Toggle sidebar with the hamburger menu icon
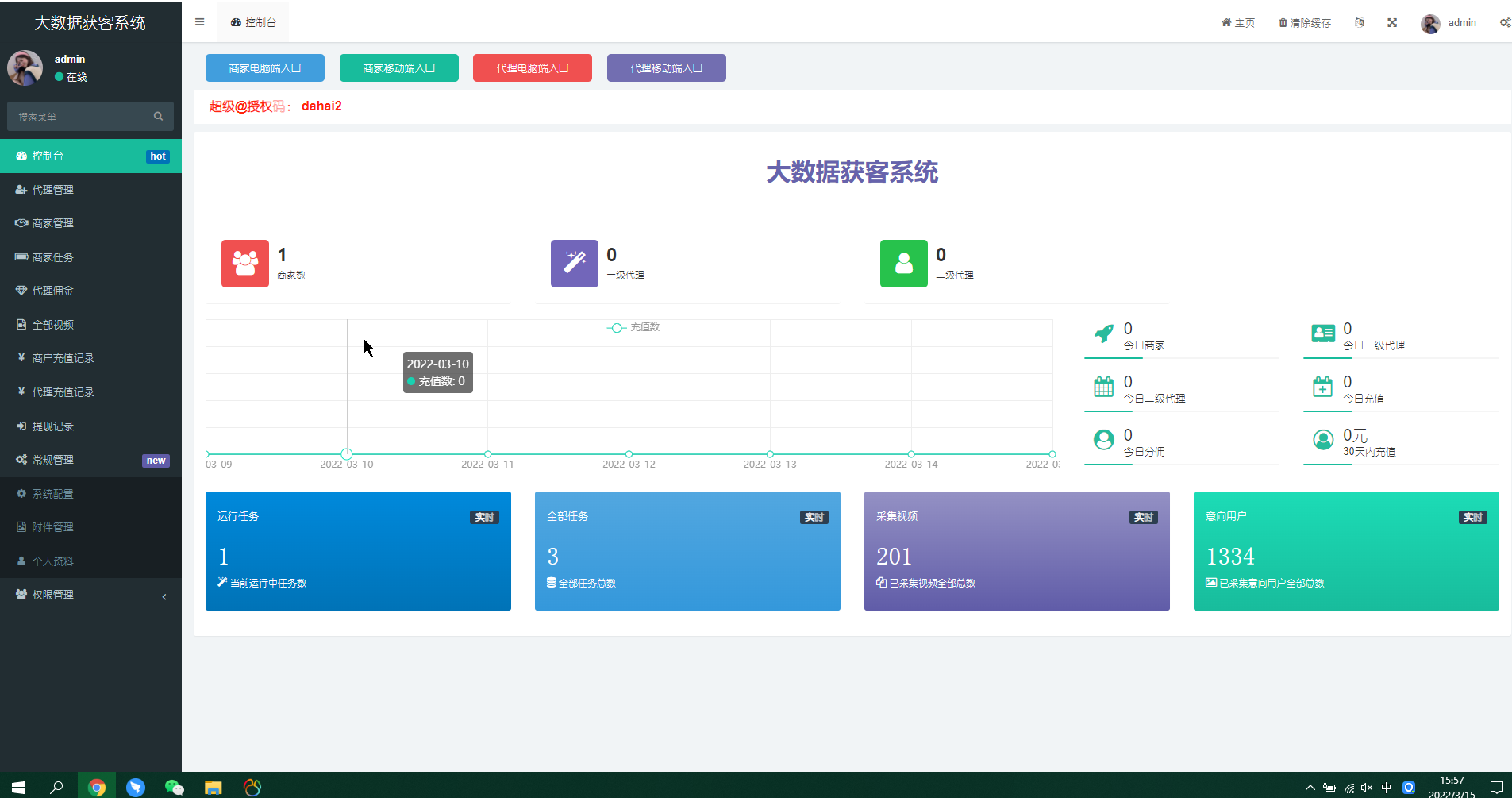 (199, 22)
